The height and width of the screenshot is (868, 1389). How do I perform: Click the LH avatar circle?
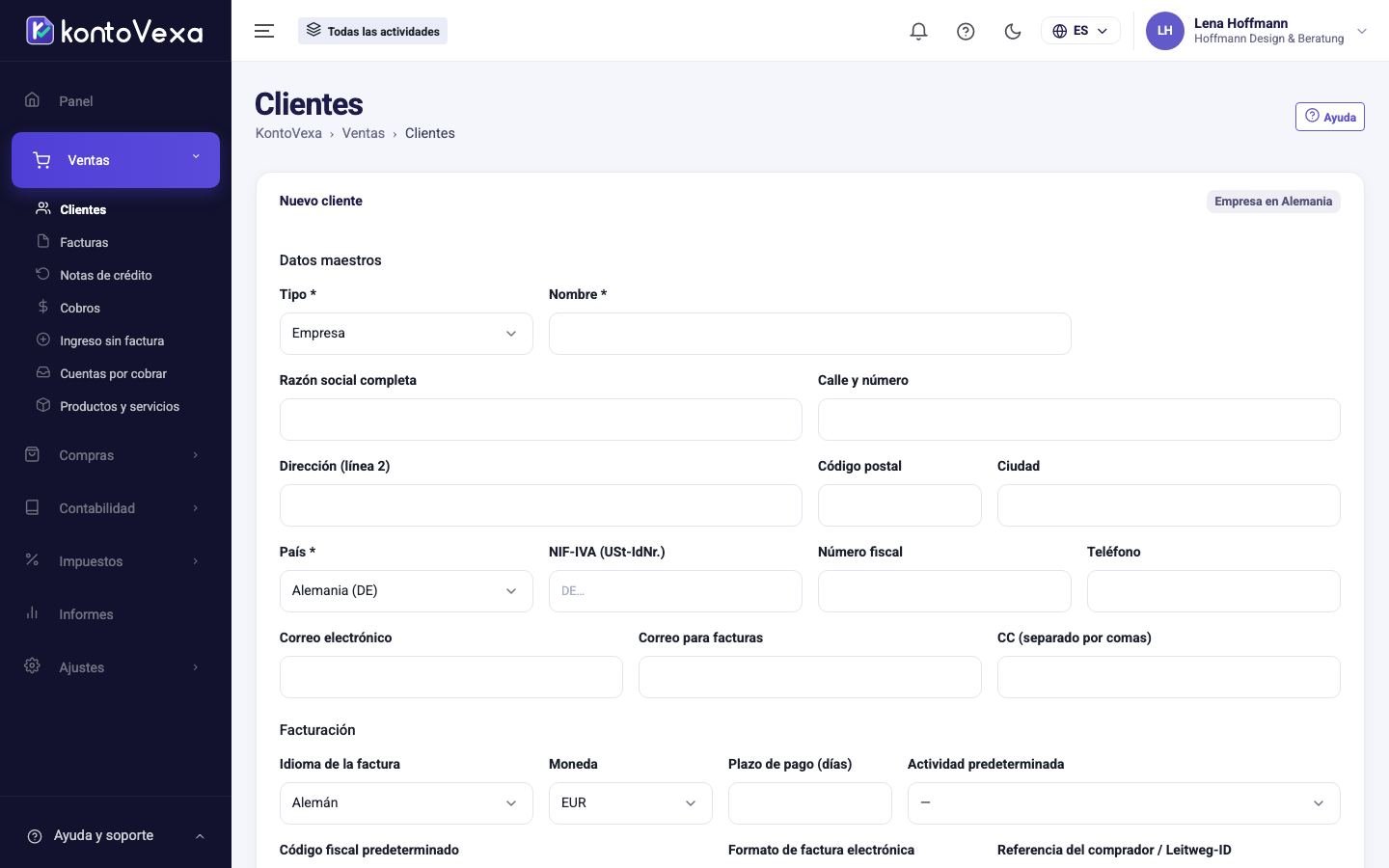click(1164, 31)
